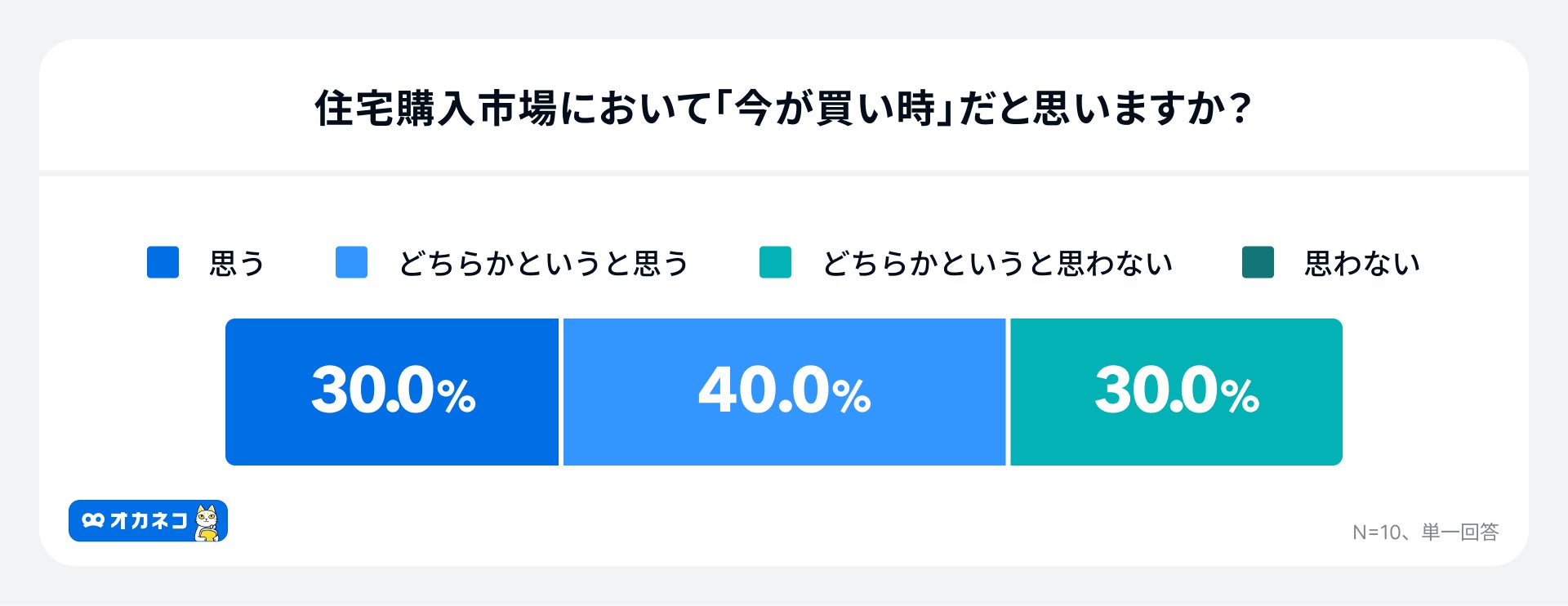Click the cat mascot icon in logo

click(x=208, y=523)
